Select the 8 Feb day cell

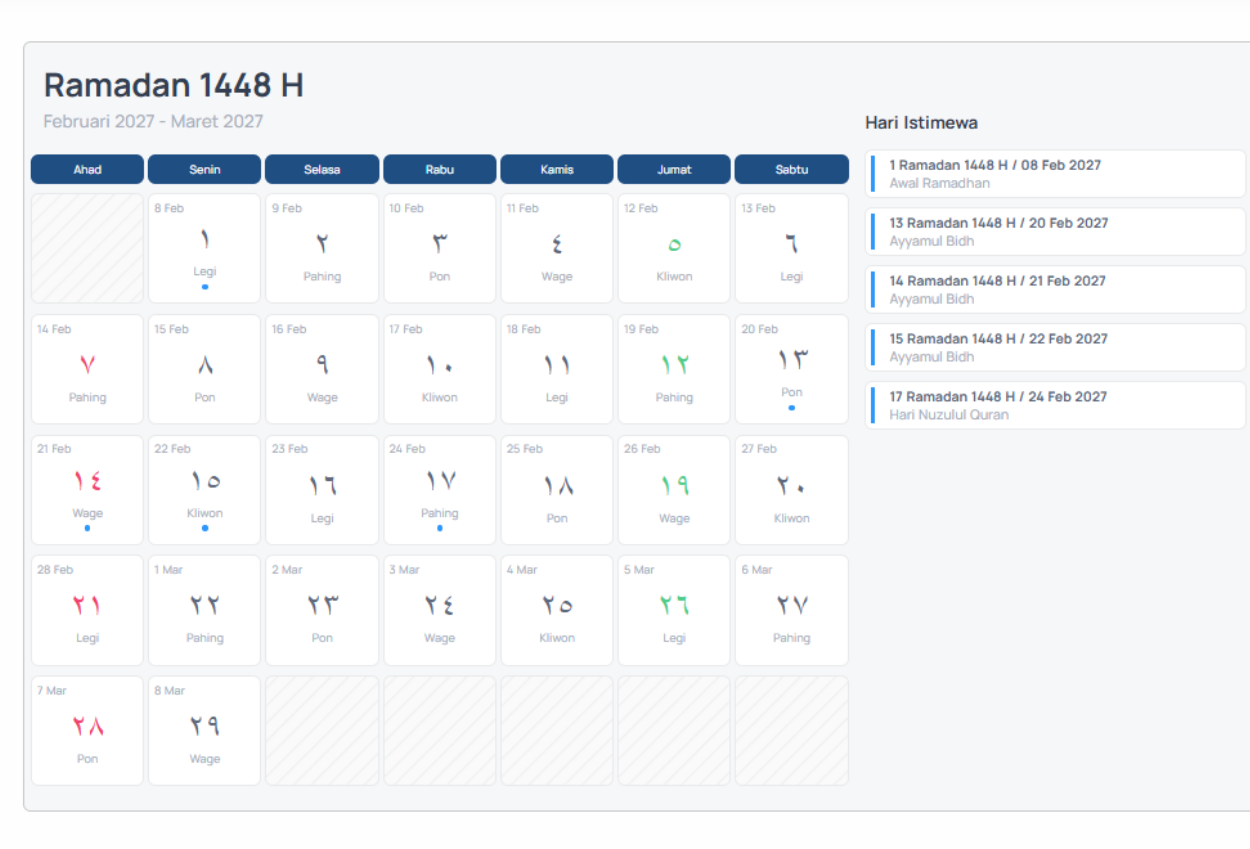coord(204,248)
